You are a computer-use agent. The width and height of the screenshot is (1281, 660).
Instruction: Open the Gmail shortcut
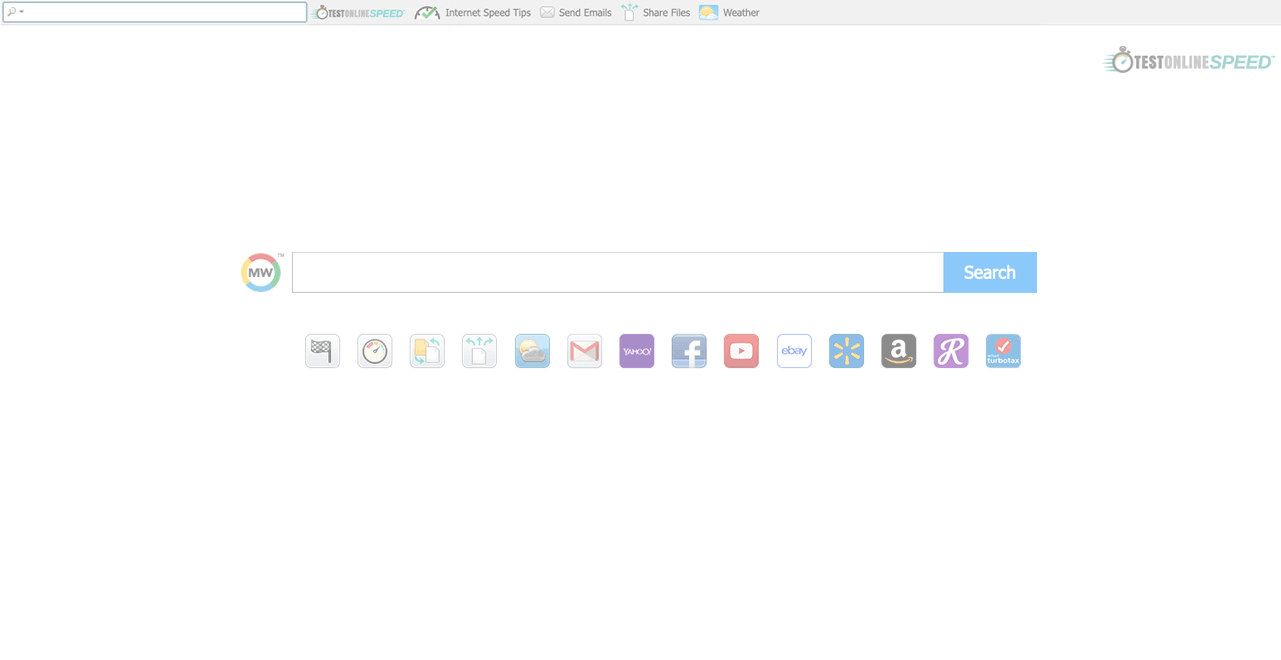(x=584, y=351)
